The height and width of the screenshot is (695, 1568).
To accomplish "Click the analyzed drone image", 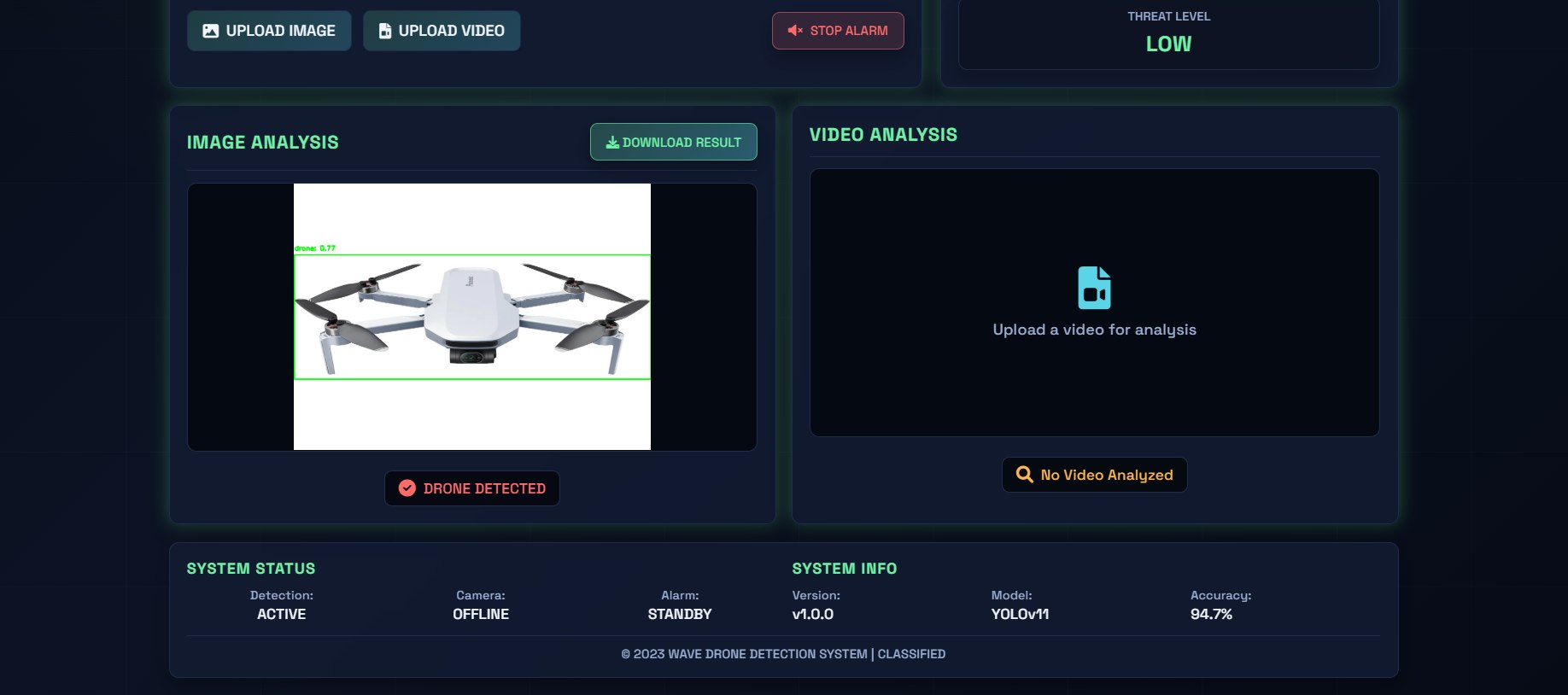I will (x=472, y=317).
